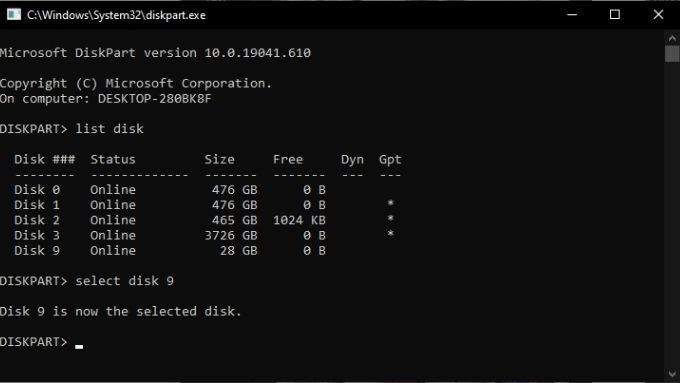Click the scrollbar up arrow

(x=672, y=39)
